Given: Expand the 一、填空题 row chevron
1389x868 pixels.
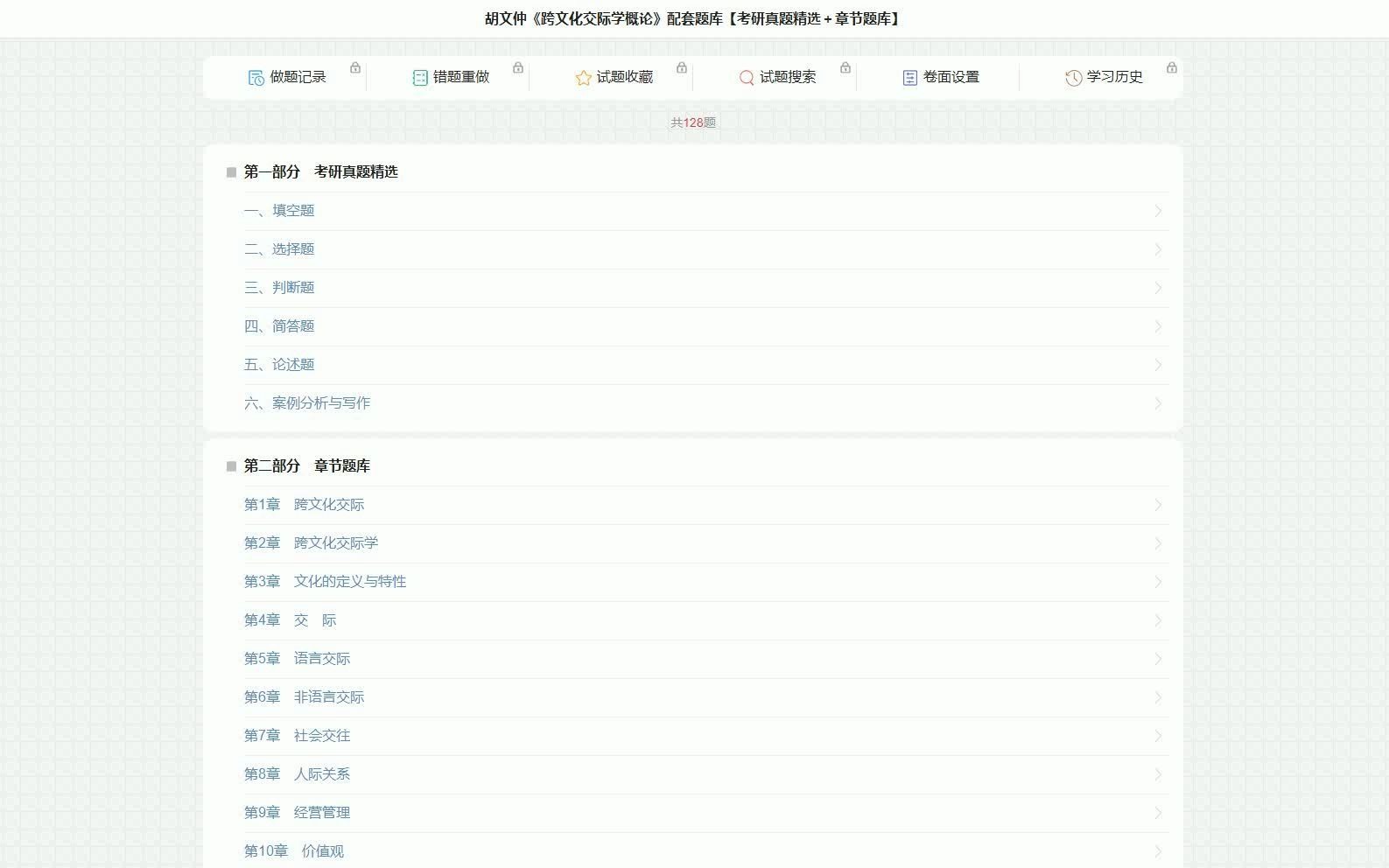Looking at the screenshot, I should [1158, 211].
